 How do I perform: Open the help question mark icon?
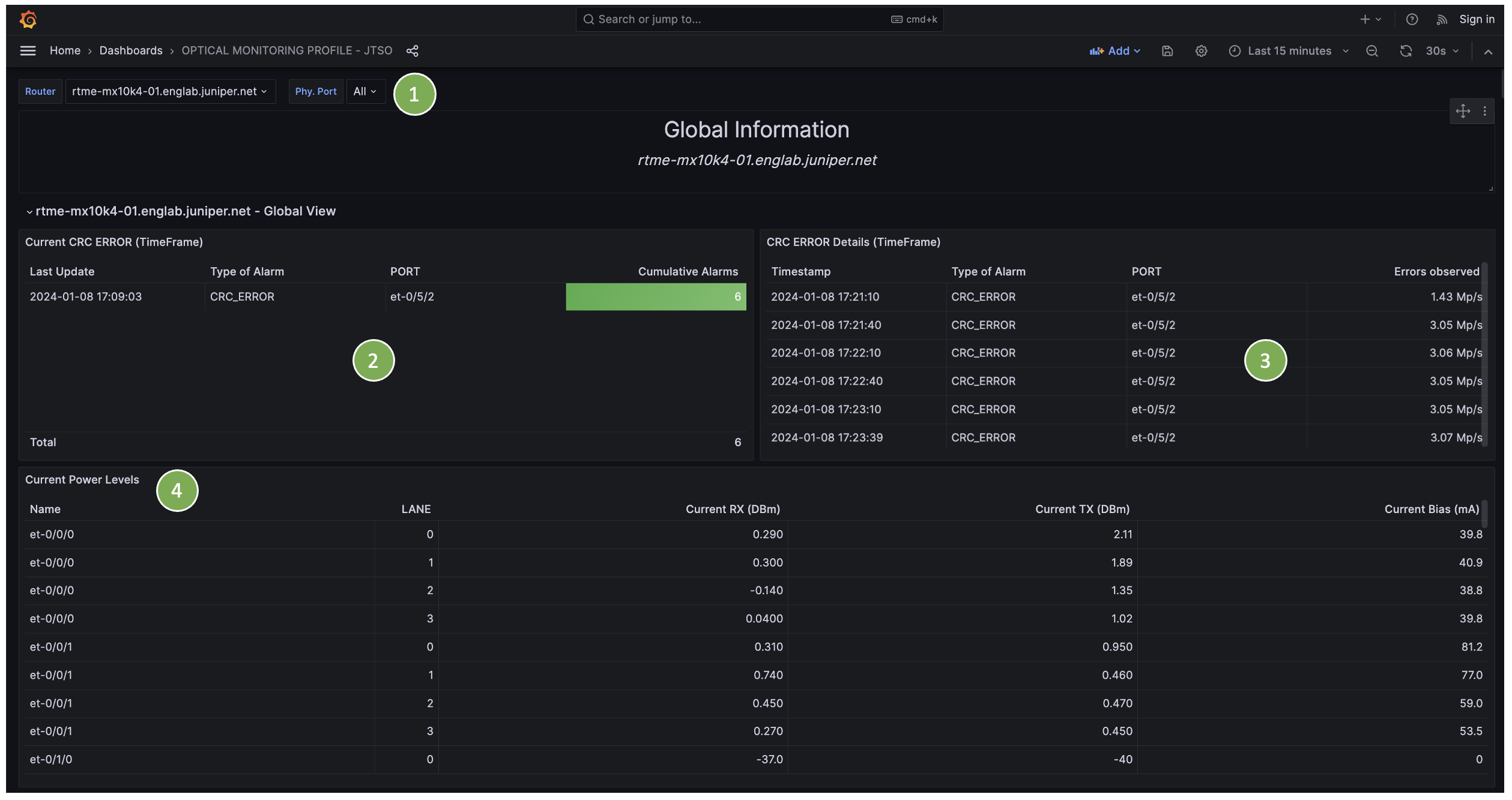tap(1412, 19)
